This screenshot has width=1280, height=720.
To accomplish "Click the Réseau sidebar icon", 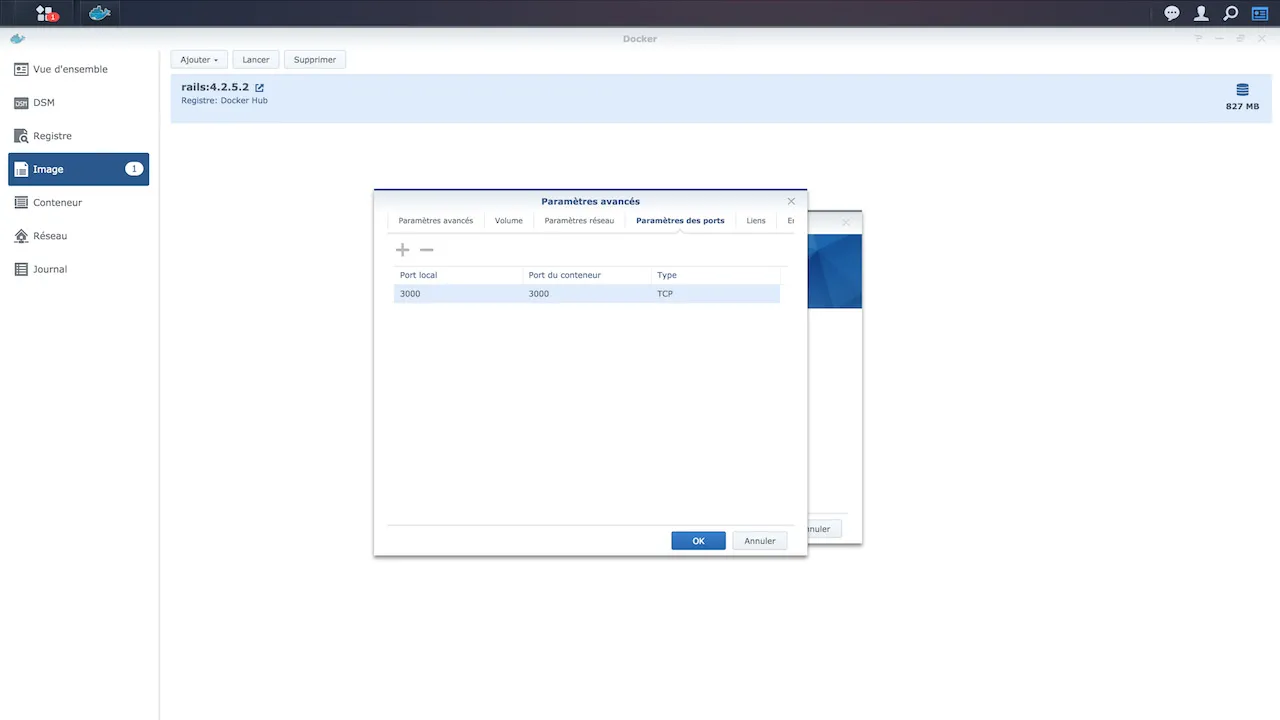I will click(21, 236).
